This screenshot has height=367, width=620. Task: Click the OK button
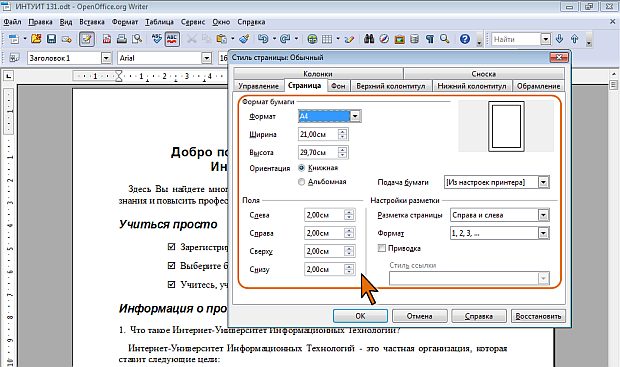(360, 316)
